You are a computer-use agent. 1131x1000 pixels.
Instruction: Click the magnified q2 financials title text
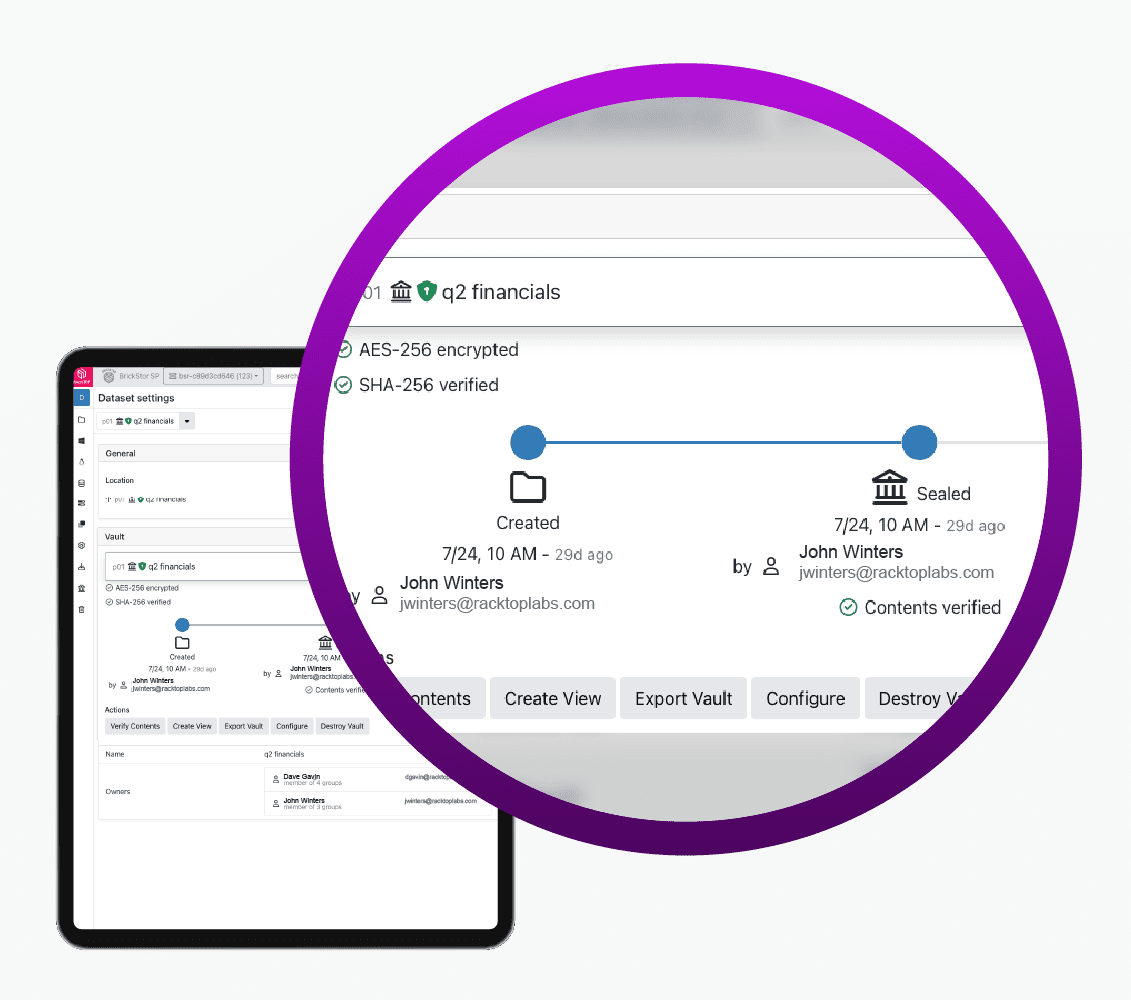[x=501, y=292]
